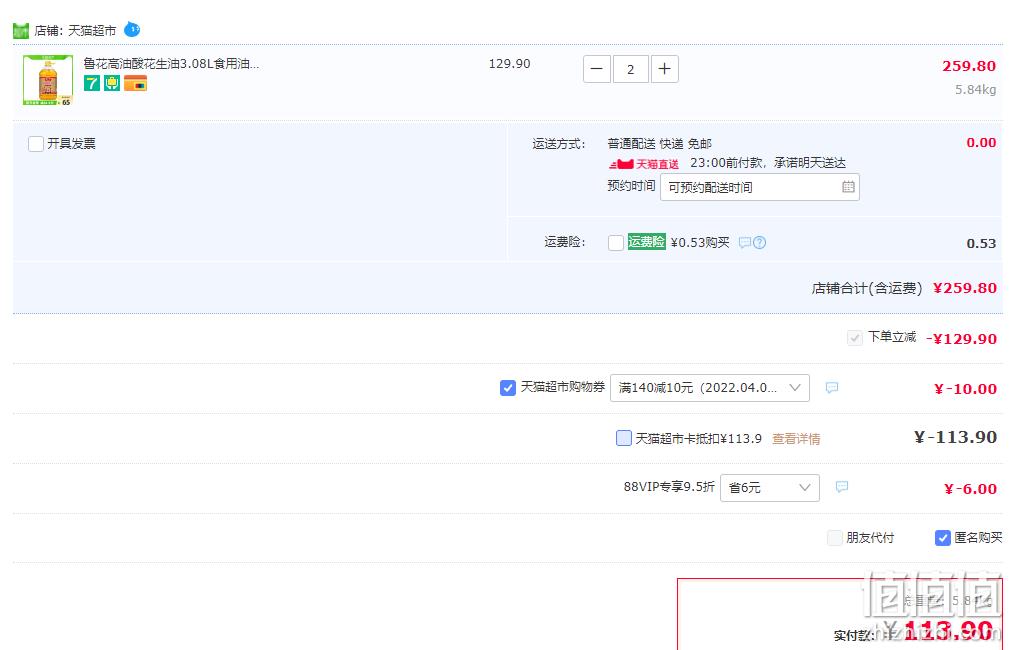
Task: Click the orange card payment badge
Action: point(135,83)
